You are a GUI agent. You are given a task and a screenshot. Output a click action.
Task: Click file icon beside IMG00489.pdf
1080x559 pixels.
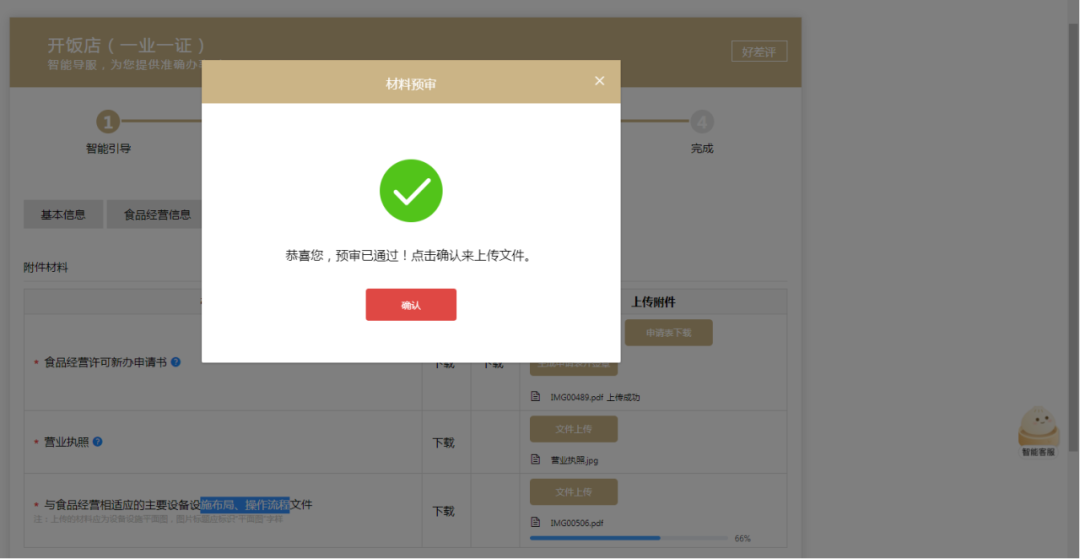[536, 396]
